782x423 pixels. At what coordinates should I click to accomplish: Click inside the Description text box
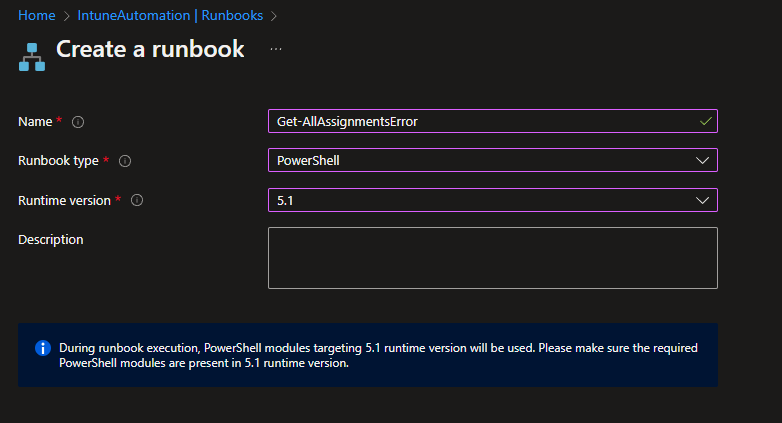click(492, 257)
